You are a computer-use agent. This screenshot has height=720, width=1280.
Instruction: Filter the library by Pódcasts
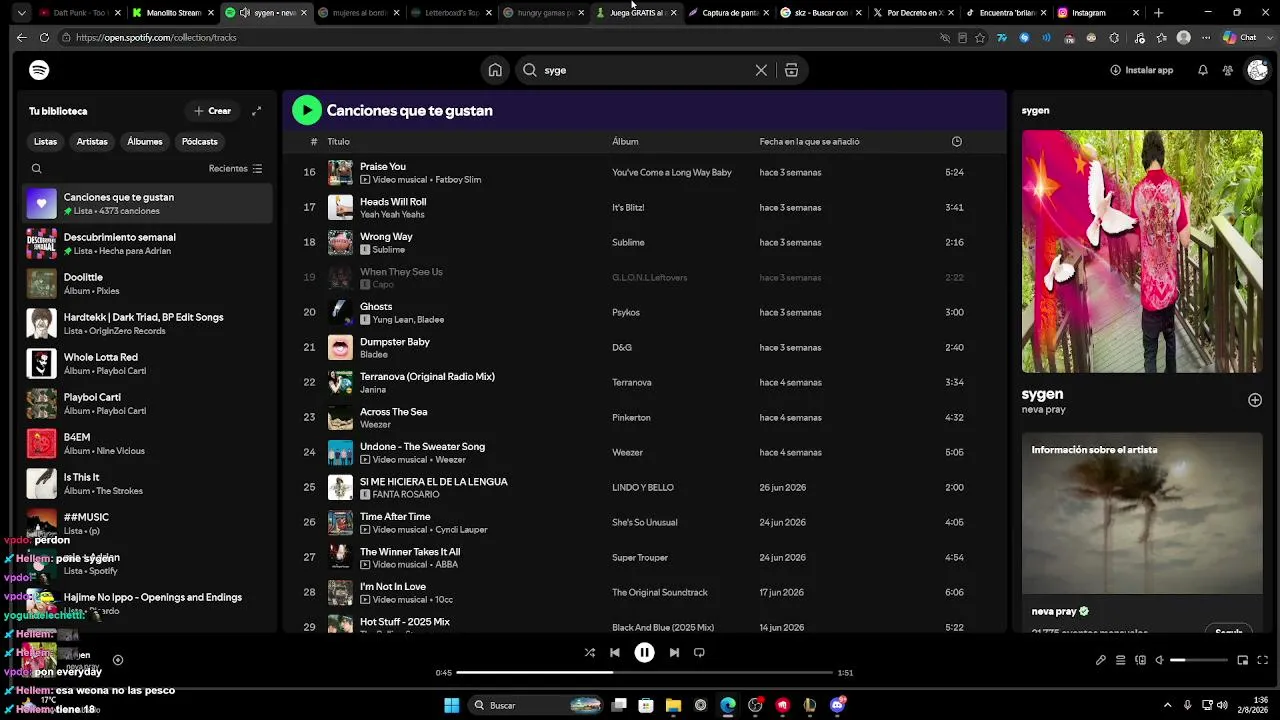pyautogui.click(x=200, y=142)
